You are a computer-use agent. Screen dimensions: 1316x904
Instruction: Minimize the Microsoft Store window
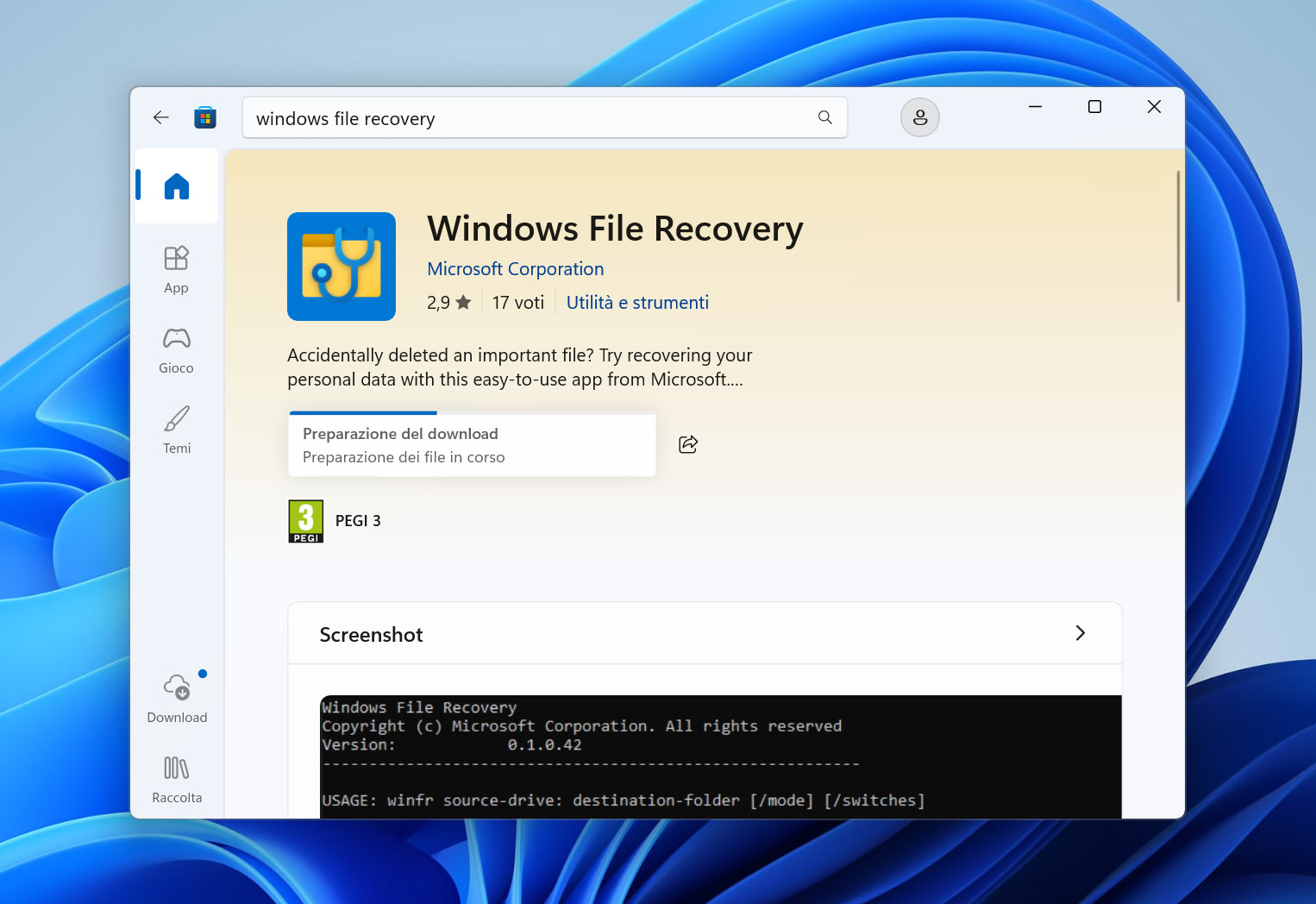(x=1035, y=107)
